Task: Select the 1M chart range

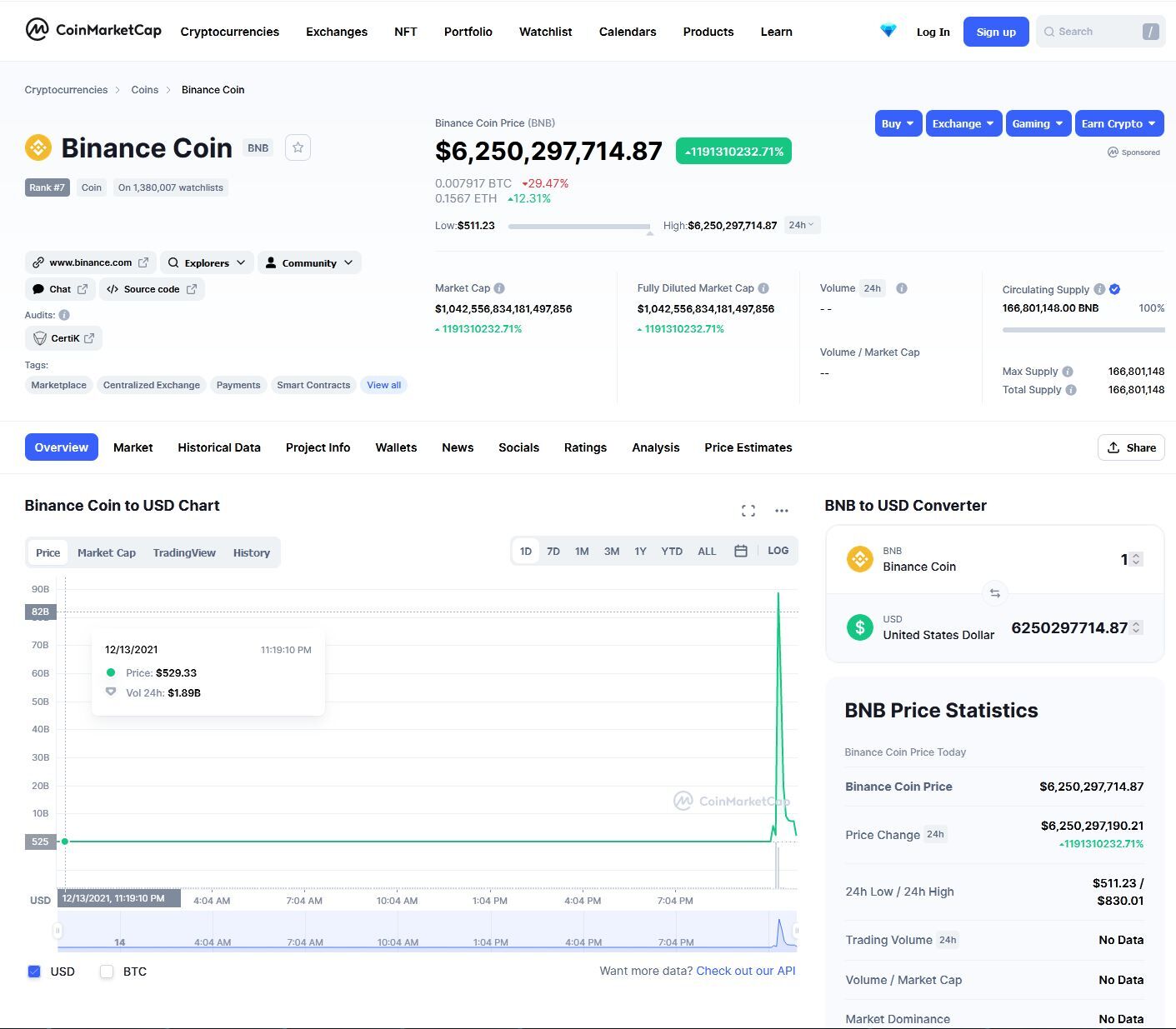Action: (582, 552)
